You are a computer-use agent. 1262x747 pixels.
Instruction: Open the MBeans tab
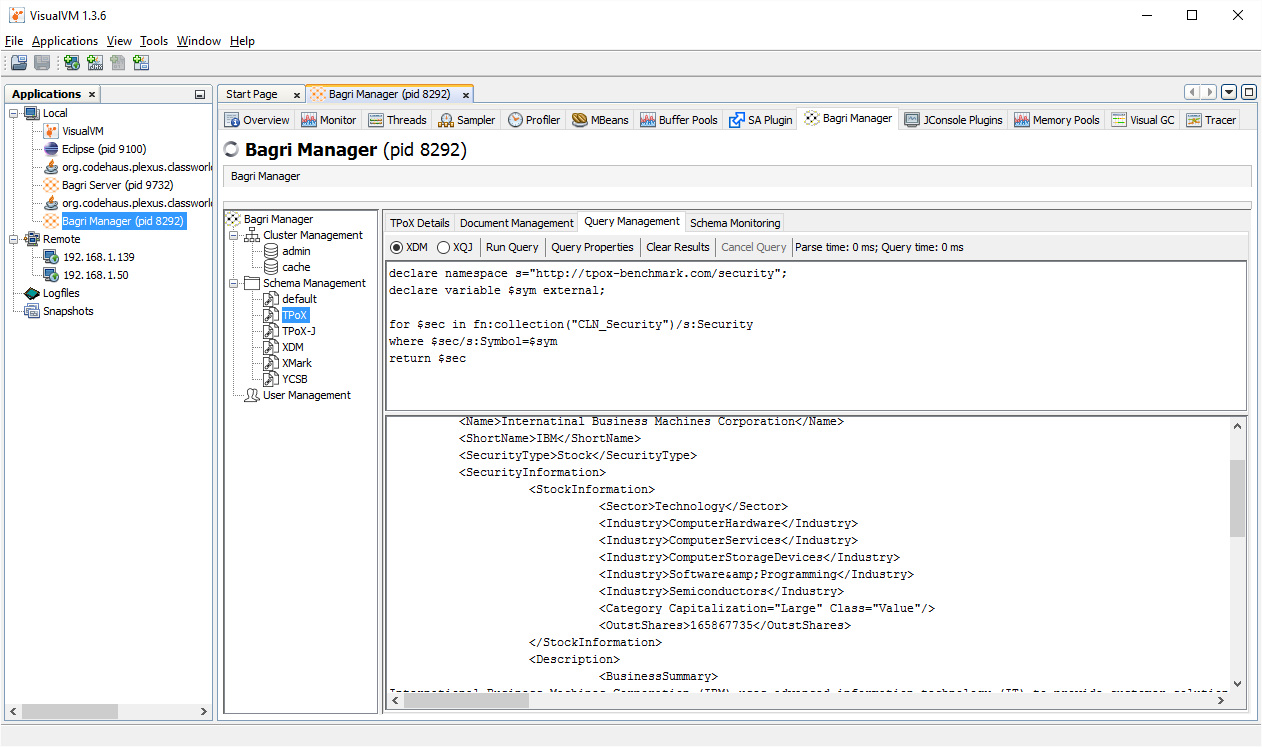(600, 120)
